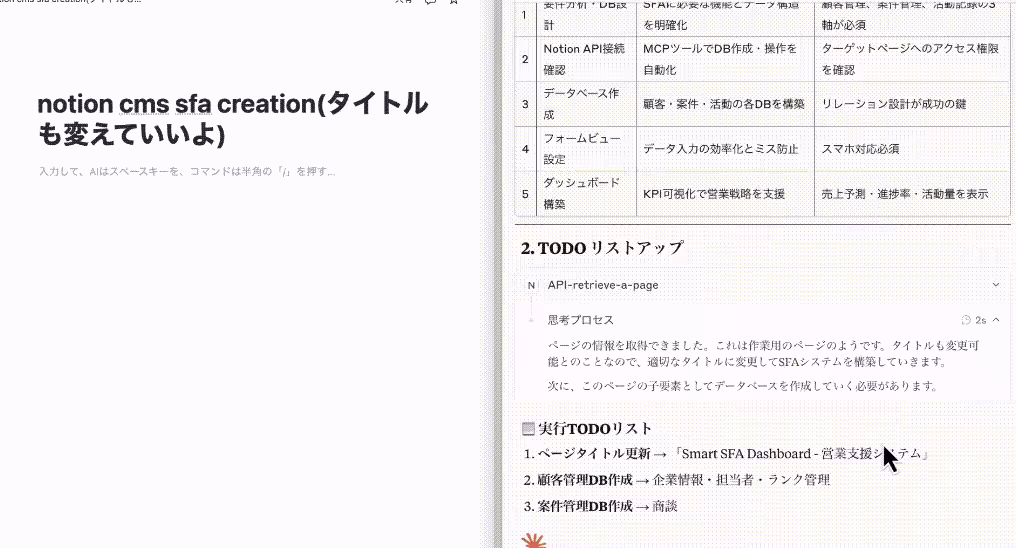
Task: Click the 2. TODO リストアップ heading
Action: 602,248
